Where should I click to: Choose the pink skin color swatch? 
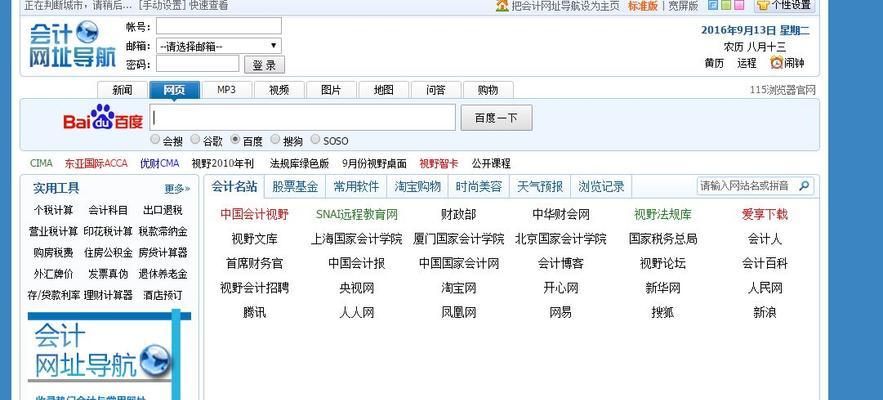click(x=739, y=5)
